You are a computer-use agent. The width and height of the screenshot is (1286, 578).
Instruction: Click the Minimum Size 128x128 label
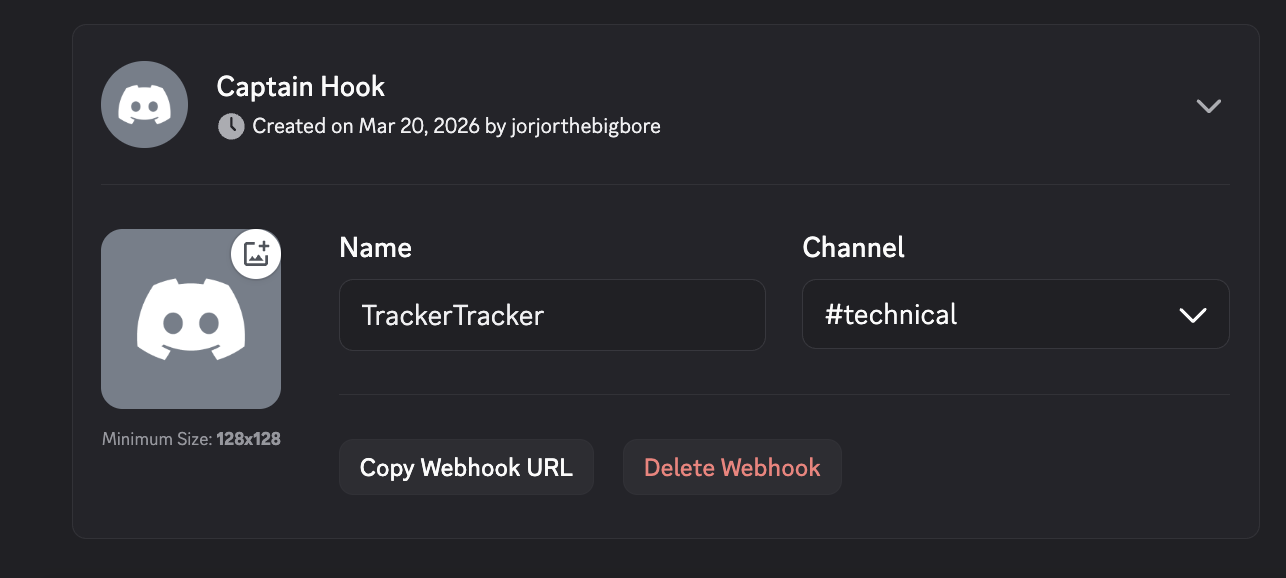(x=191, y=438)
